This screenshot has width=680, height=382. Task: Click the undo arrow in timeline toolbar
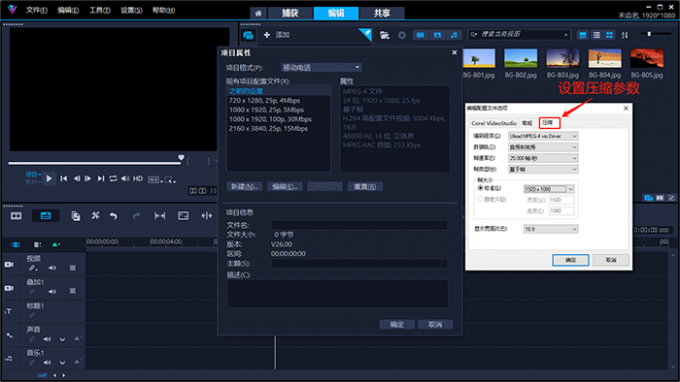(114, 215)
